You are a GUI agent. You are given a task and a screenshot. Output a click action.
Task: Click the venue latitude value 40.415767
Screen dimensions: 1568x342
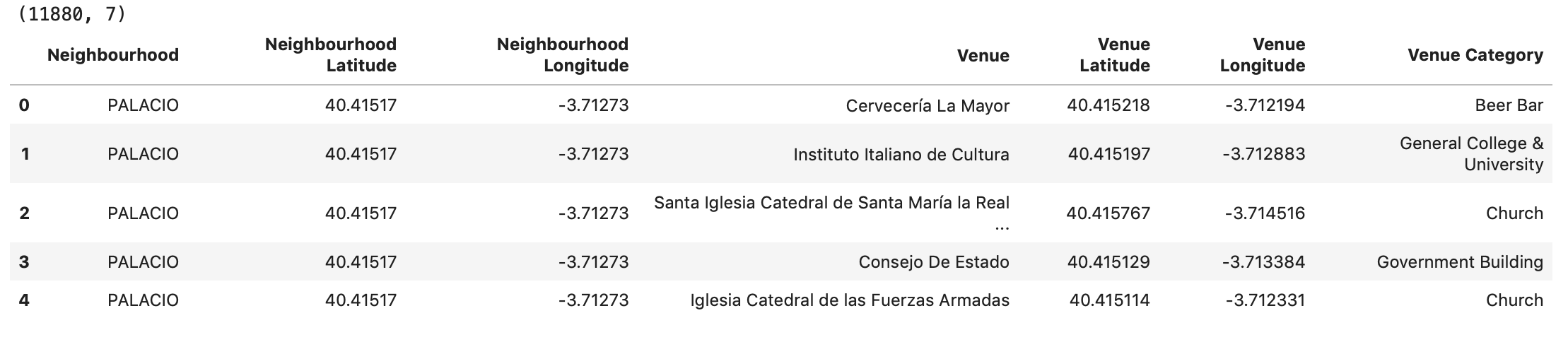[1108, 213]
